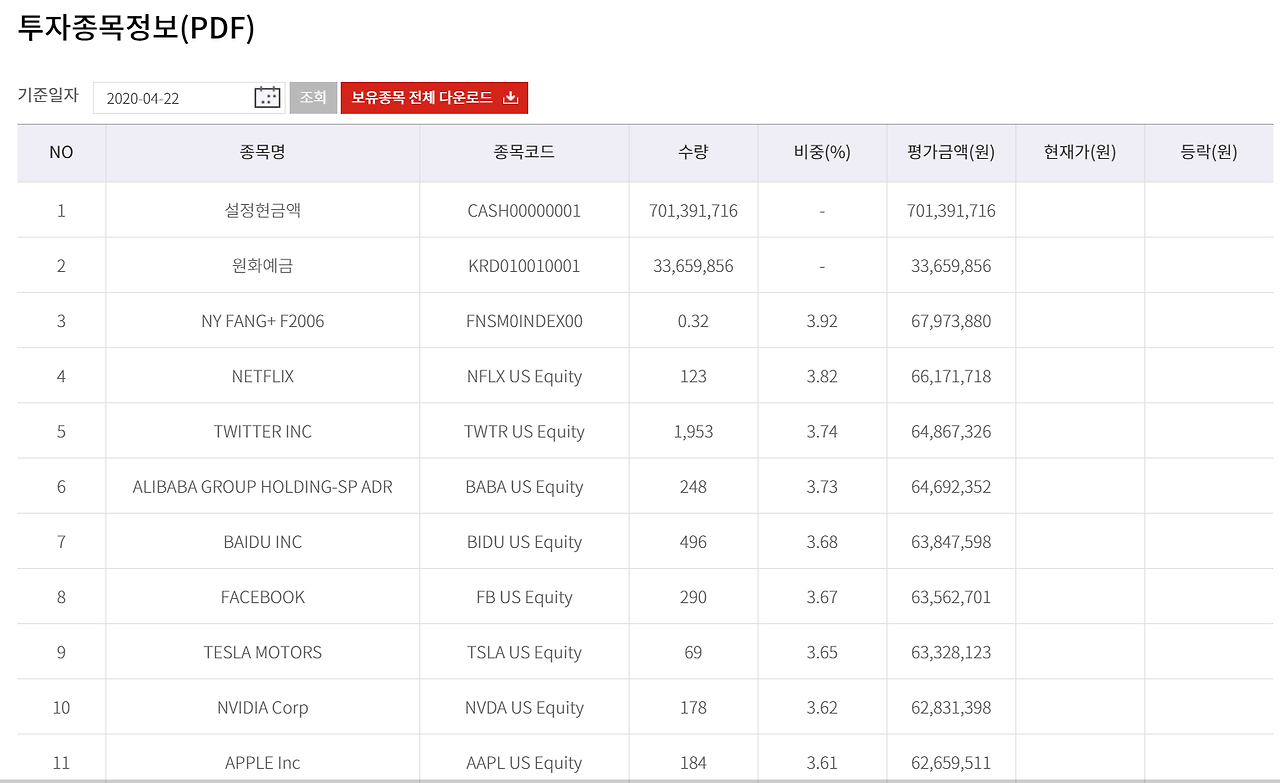Click the 기준일자 label
Viewport: 1280px width, 783px height.
[x=48, y=95]
